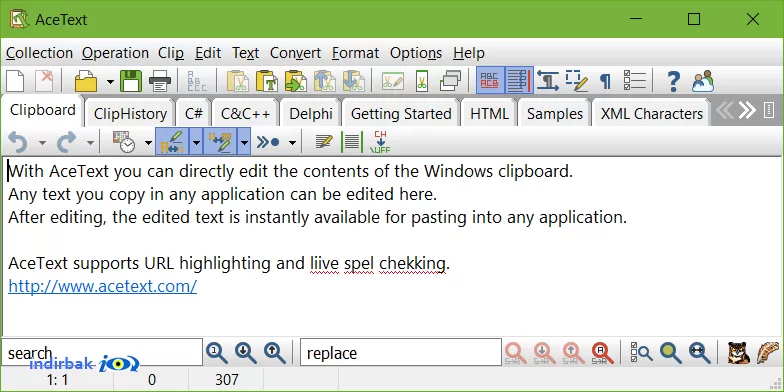Image resolution: width=784 pixels, height=392 pixels.
Task: Click replace all red magnifier icon
Action: coord(602,353)
